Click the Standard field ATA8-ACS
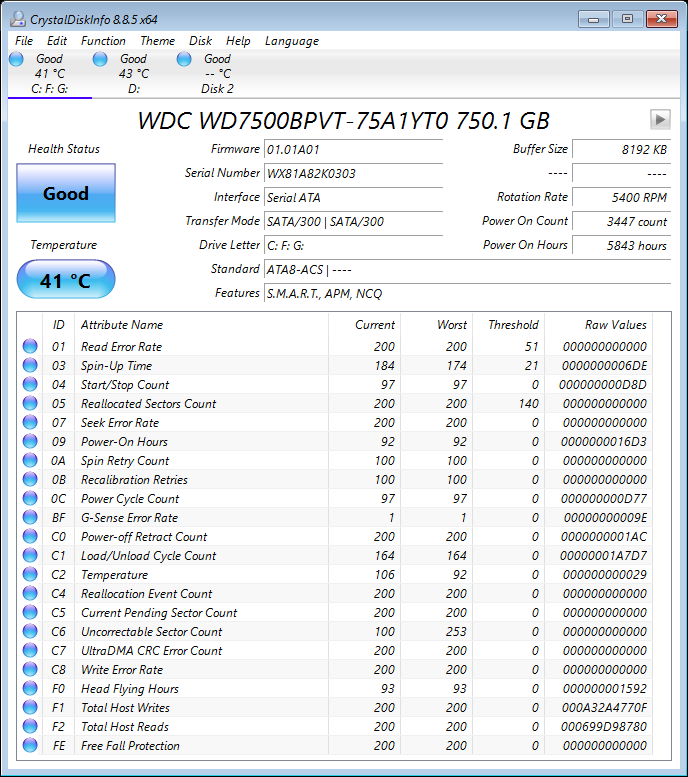 click(467, 270)
